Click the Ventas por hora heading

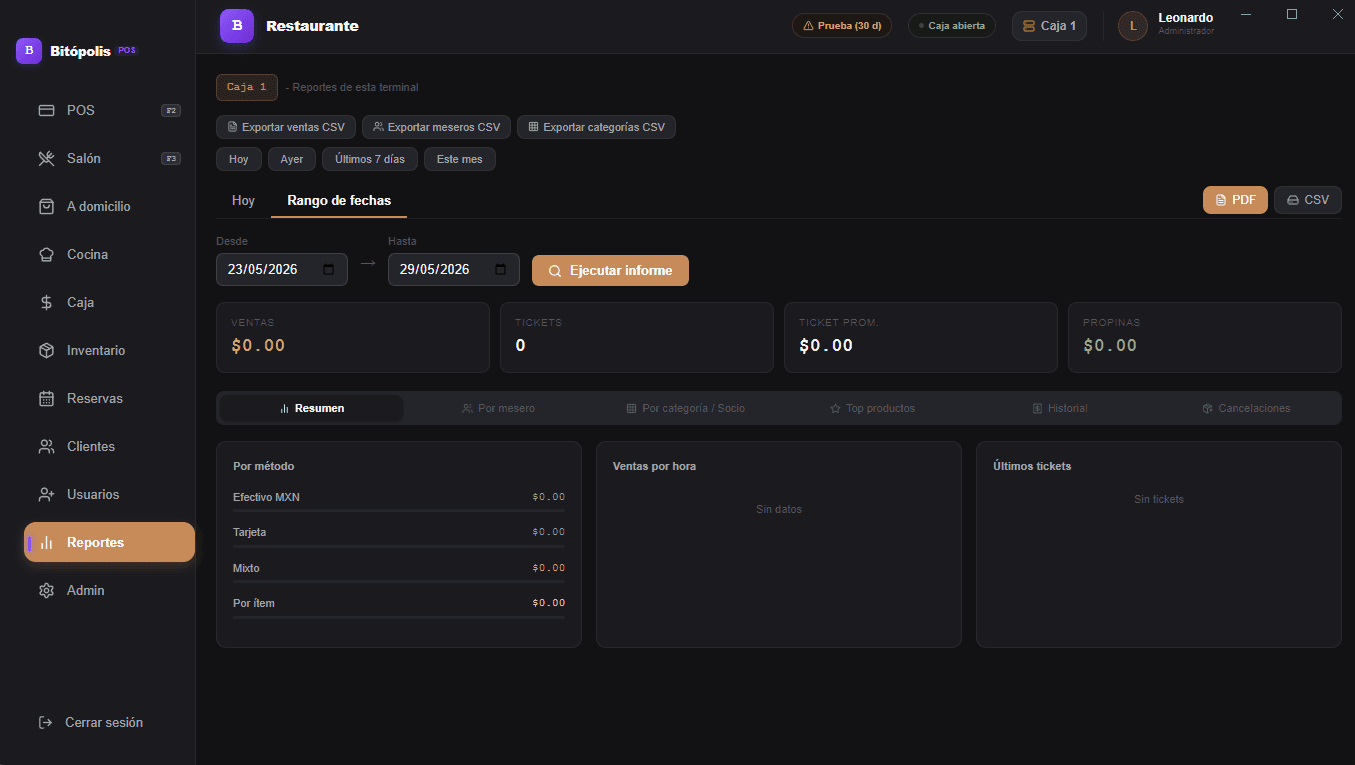coord(654,466)
